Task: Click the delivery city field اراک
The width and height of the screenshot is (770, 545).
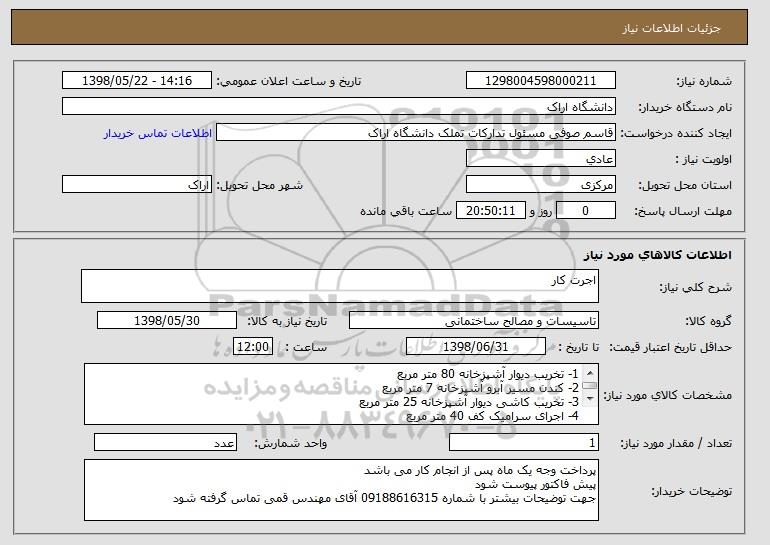Action: coord(137,185)
